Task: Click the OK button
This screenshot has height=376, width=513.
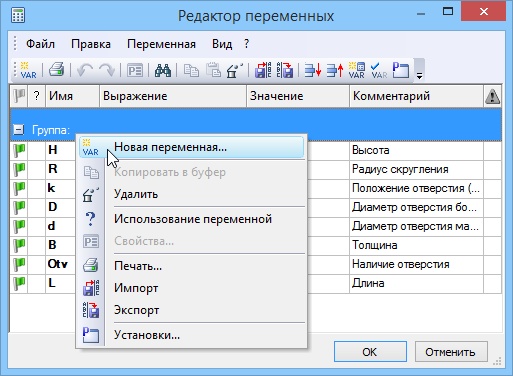Action: (370, 352)
